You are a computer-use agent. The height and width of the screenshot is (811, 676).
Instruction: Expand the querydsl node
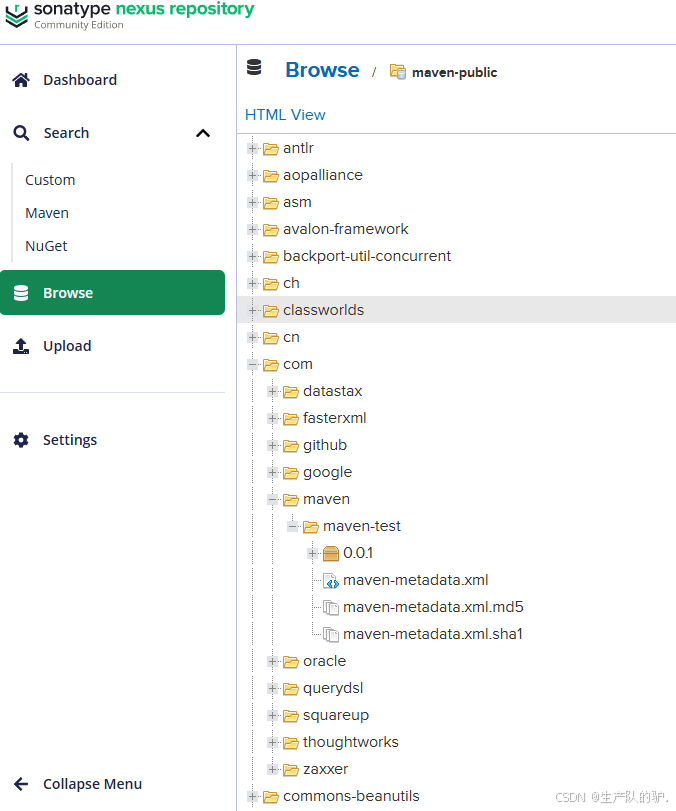(x=273, y=688)
